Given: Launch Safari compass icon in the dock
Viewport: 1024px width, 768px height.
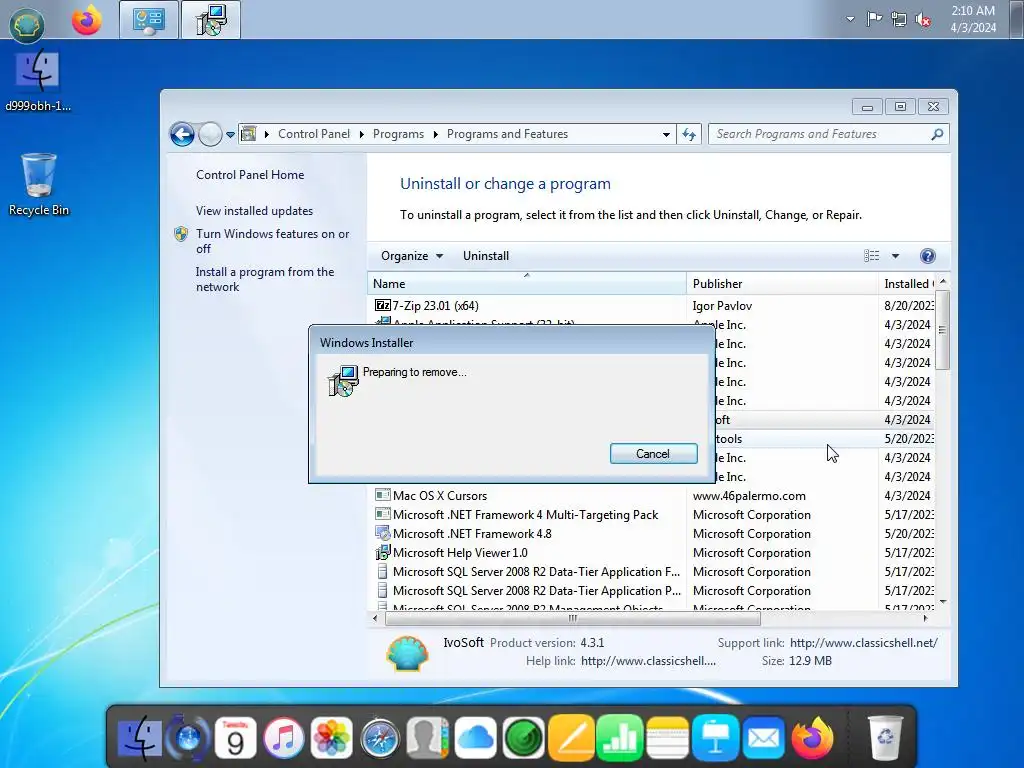Looking at the screenshot, I should click(x=379, y=739).
